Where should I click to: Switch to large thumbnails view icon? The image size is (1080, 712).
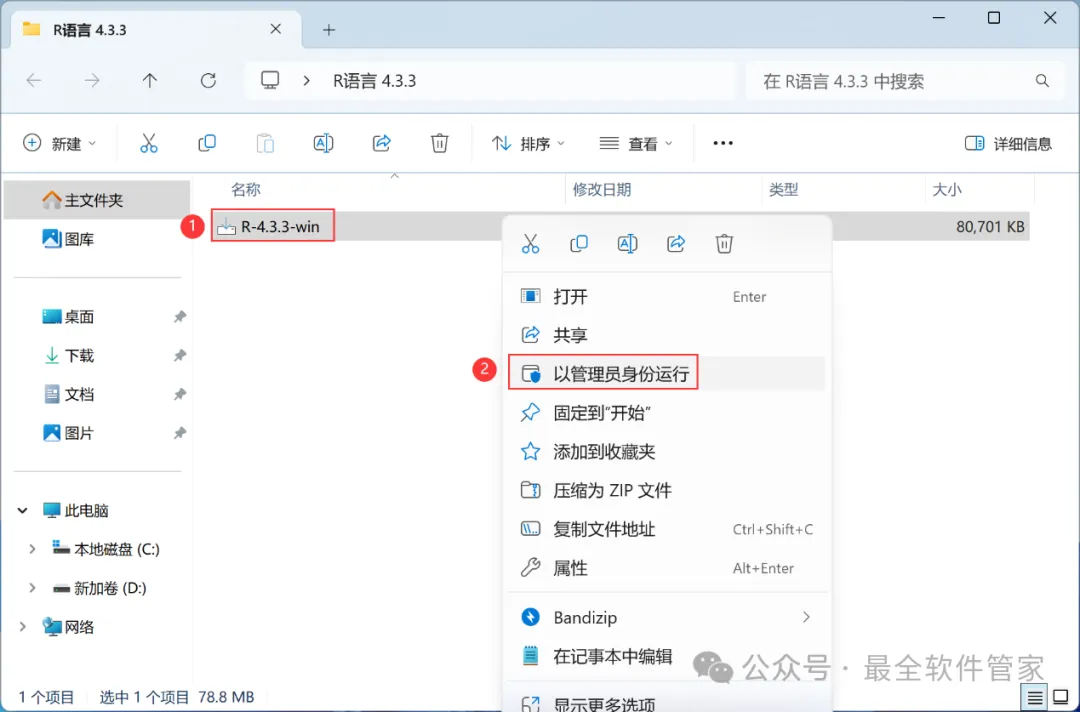(x=1061, y=698)
